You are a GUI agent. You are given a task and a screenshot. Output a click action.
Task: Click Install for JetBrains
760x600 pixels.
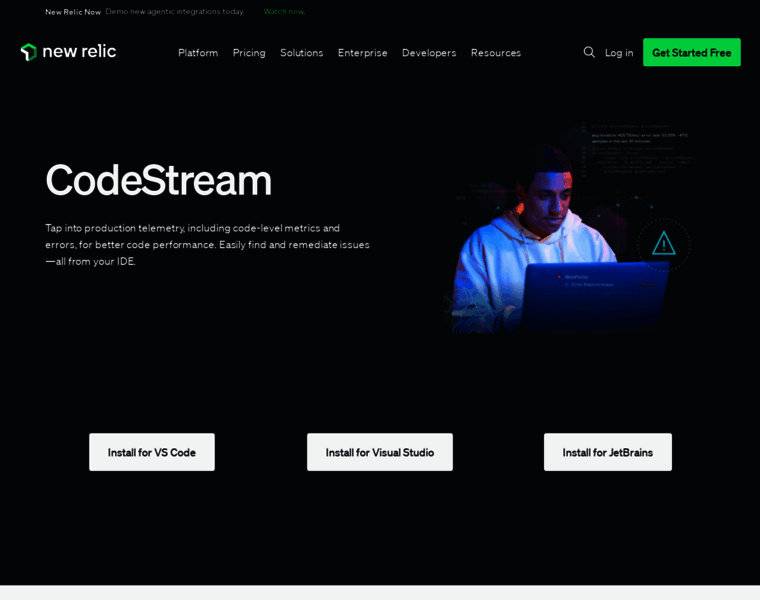pos(608,452)
